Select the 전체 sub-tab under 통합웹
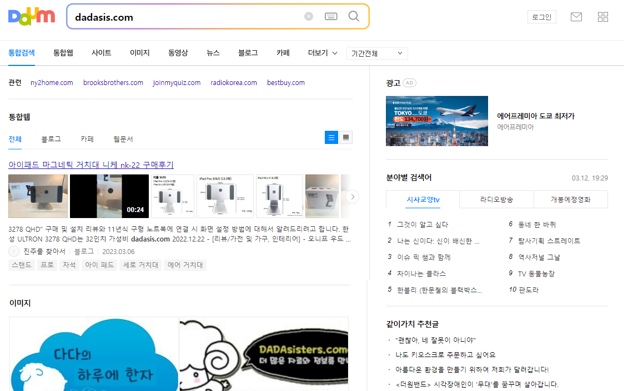The image size is (624, 391). (15, 139)
